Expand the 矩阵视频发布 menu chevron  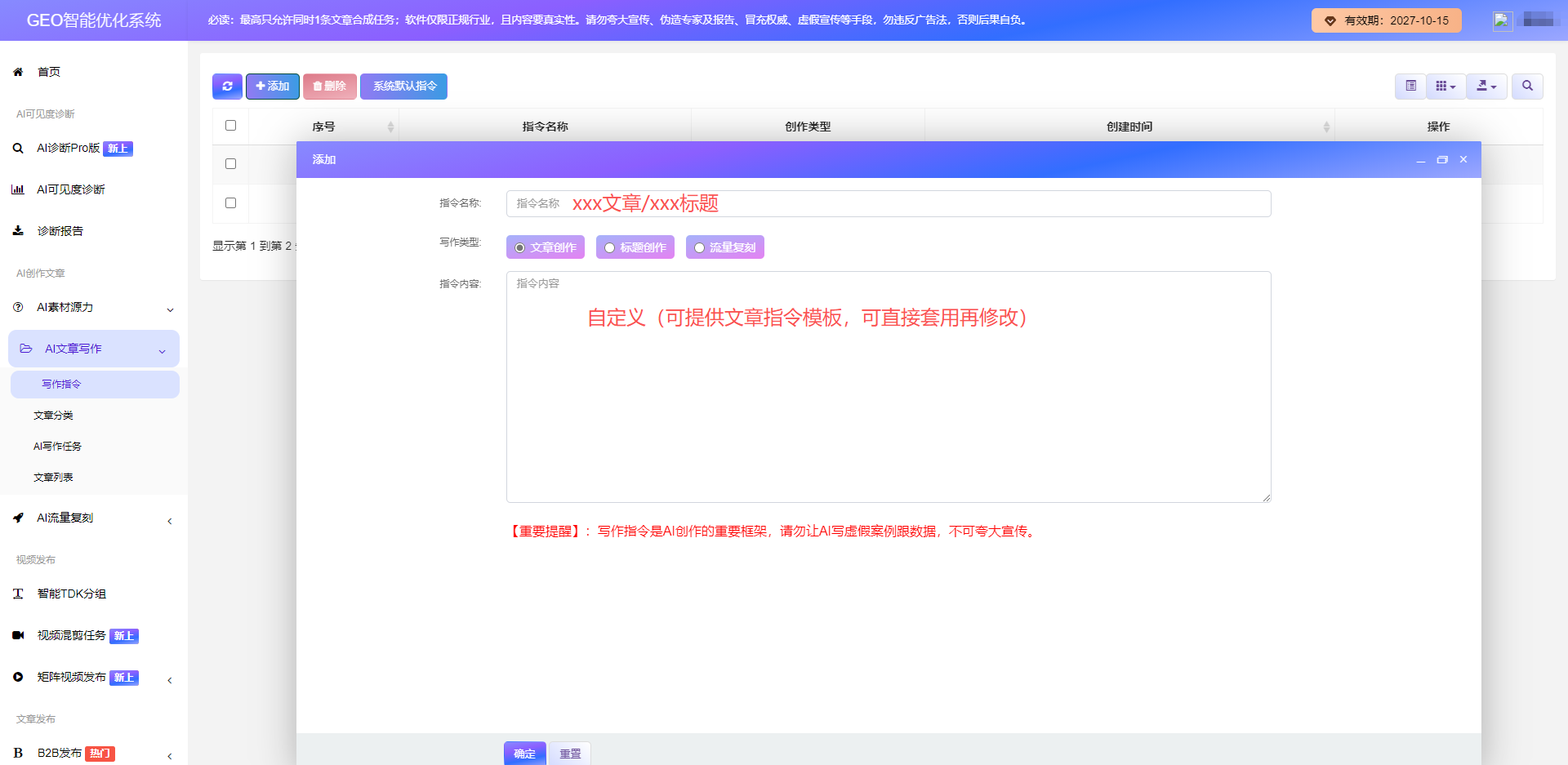[x=170, y=680]
